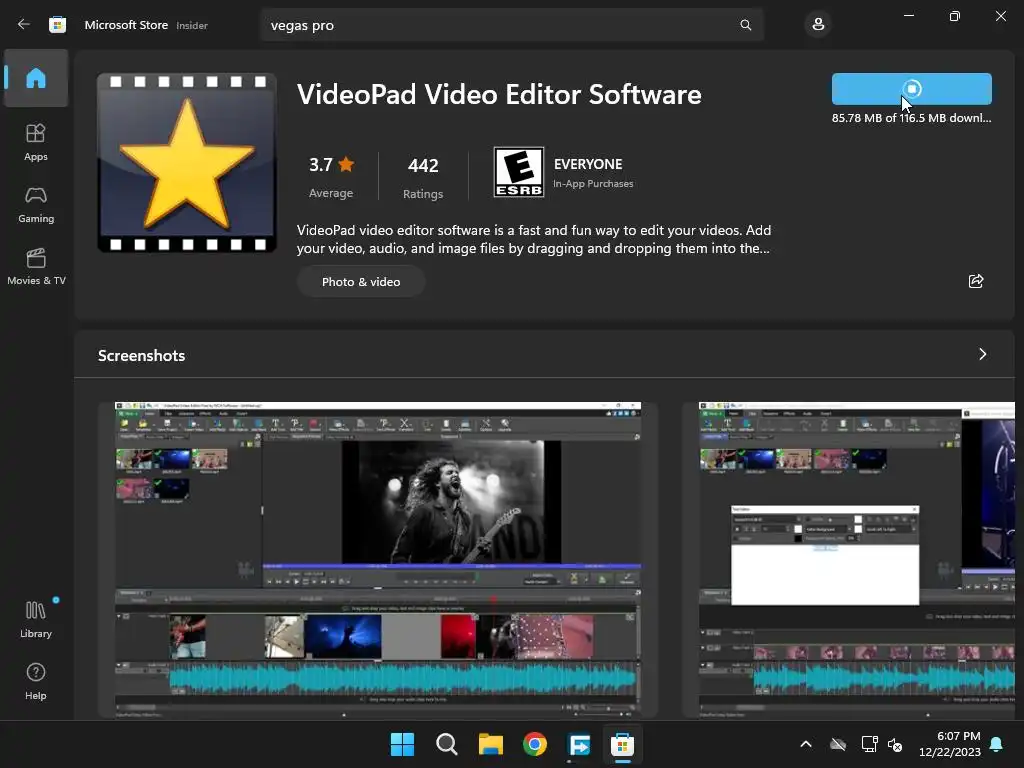Click the ESRB Everyone rating badge
The height and width of the screenshot is (768, 1024).
519,172
